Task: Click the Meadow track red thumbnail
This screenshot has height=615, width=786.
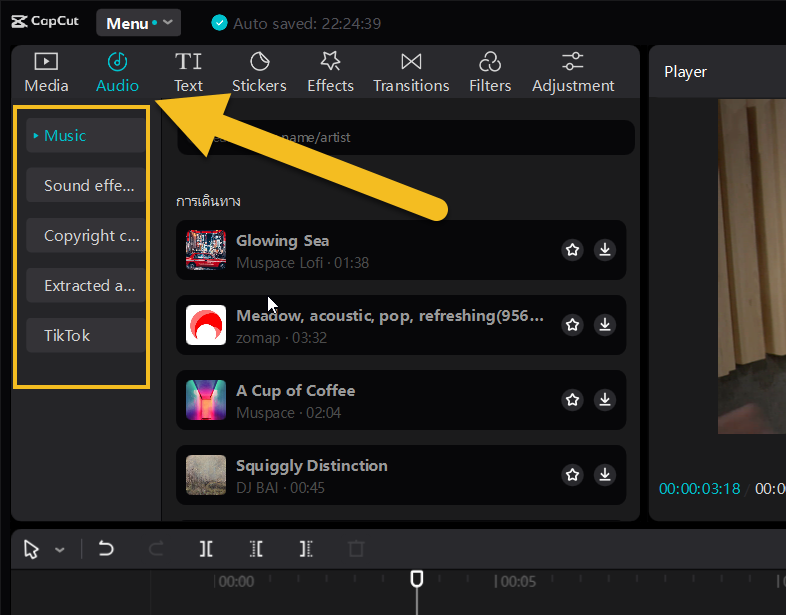Action: coord(206,325)
